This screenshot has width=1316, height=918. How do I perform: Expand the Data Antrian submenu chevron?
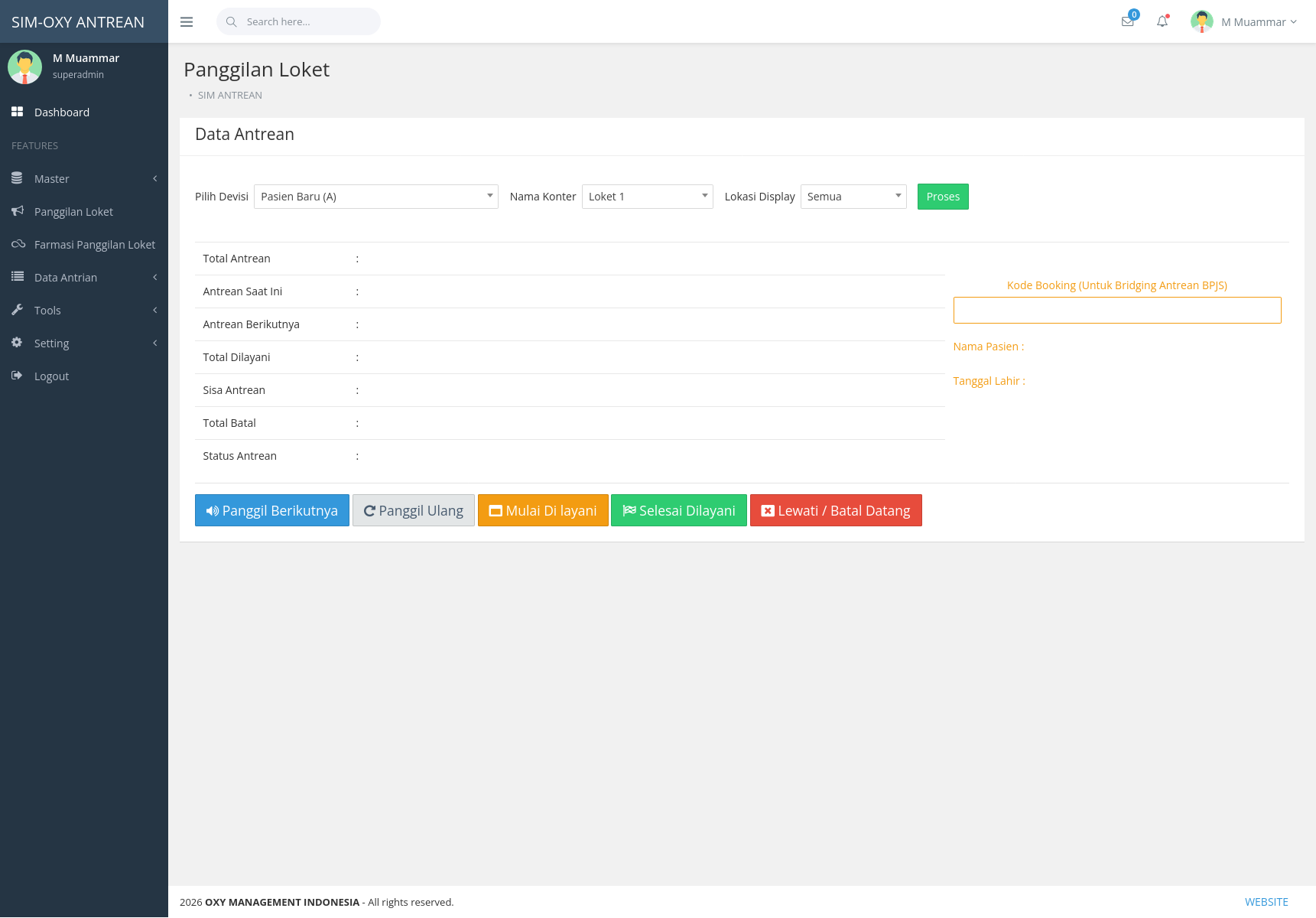(155, 277)
